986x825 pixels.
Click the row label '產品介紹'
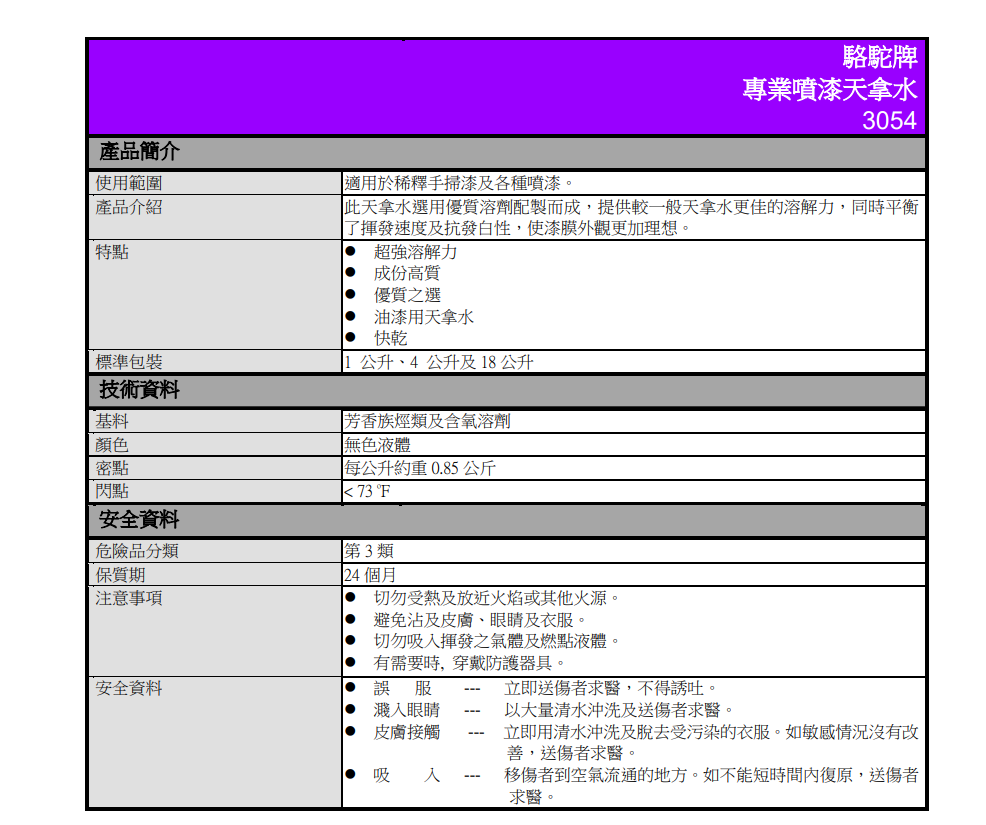(x=129, y=207)
